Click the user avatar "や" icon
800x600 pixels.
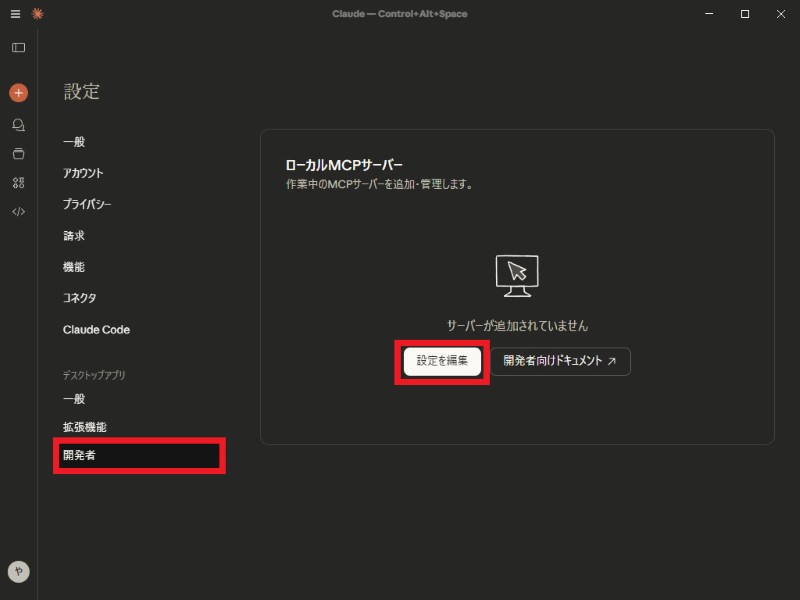(x=18, y=571)
